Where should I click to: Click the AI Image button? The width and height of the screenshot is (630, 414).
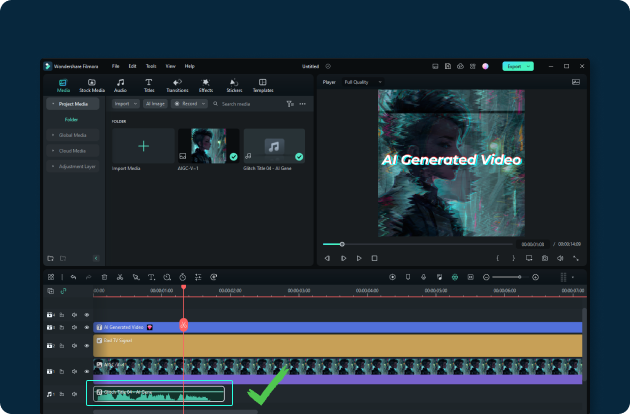pyautogui.click(x=155, y=104)
